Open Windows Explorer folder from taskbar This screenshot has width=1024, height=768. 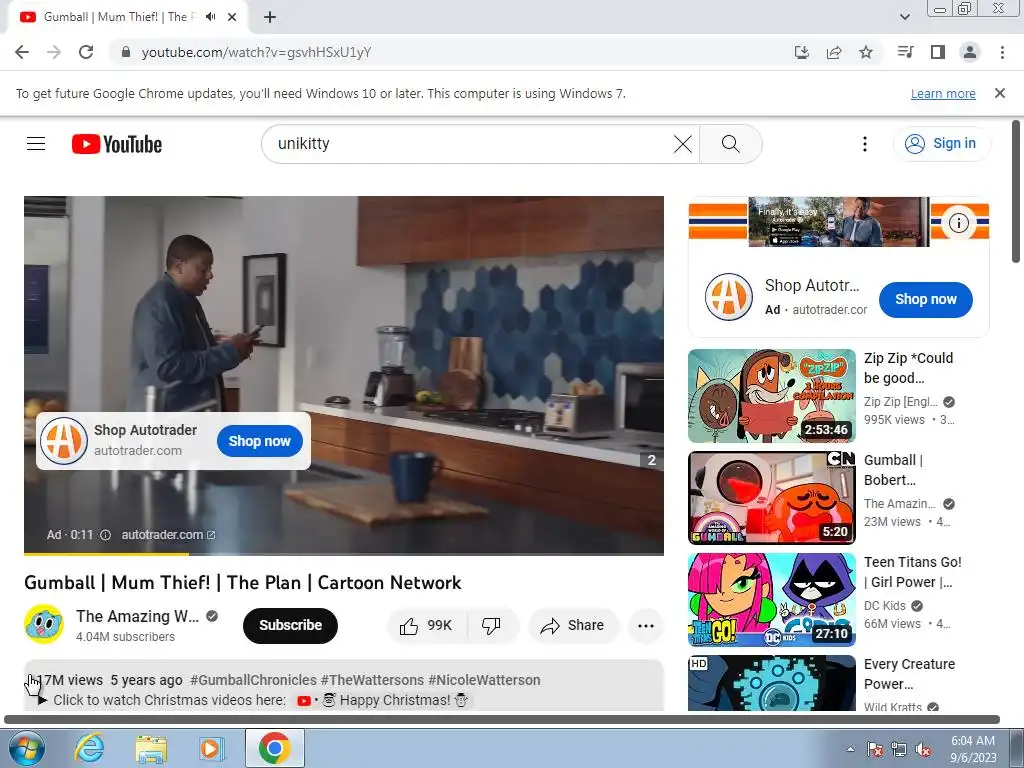(x=151, y=748)
